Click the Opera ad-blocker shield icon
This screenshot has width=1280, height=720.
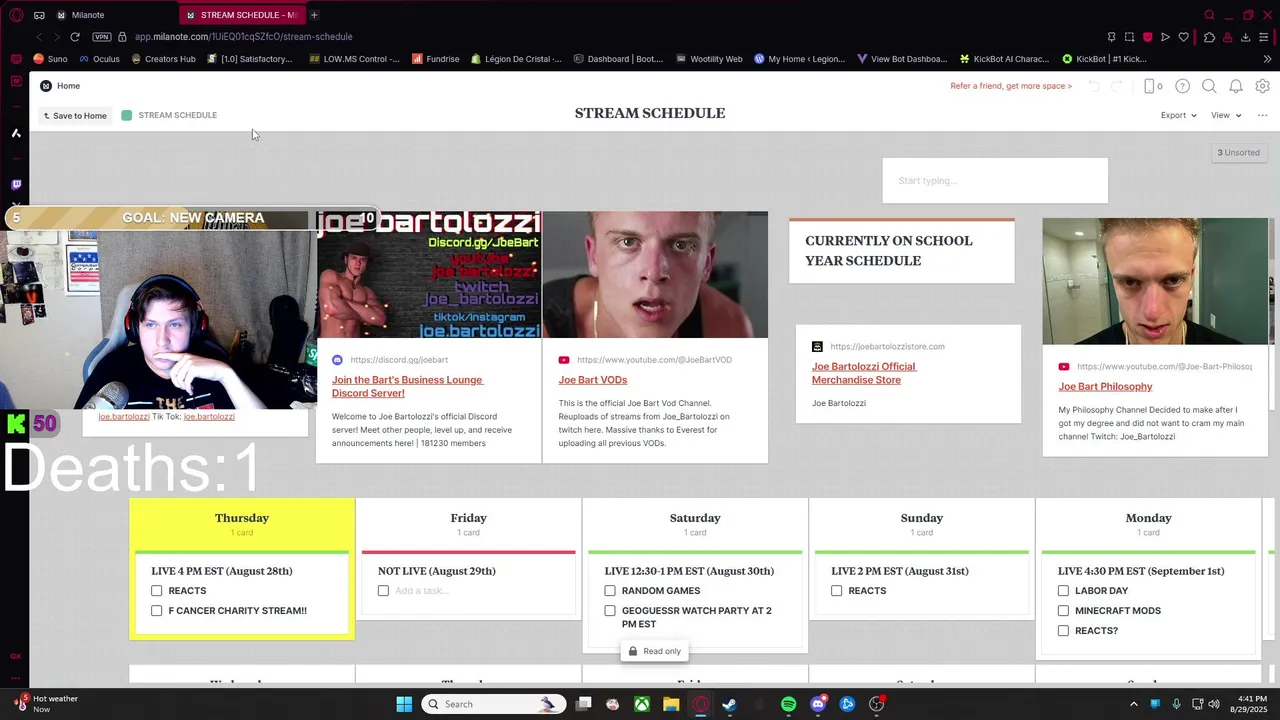point(1147,37)
